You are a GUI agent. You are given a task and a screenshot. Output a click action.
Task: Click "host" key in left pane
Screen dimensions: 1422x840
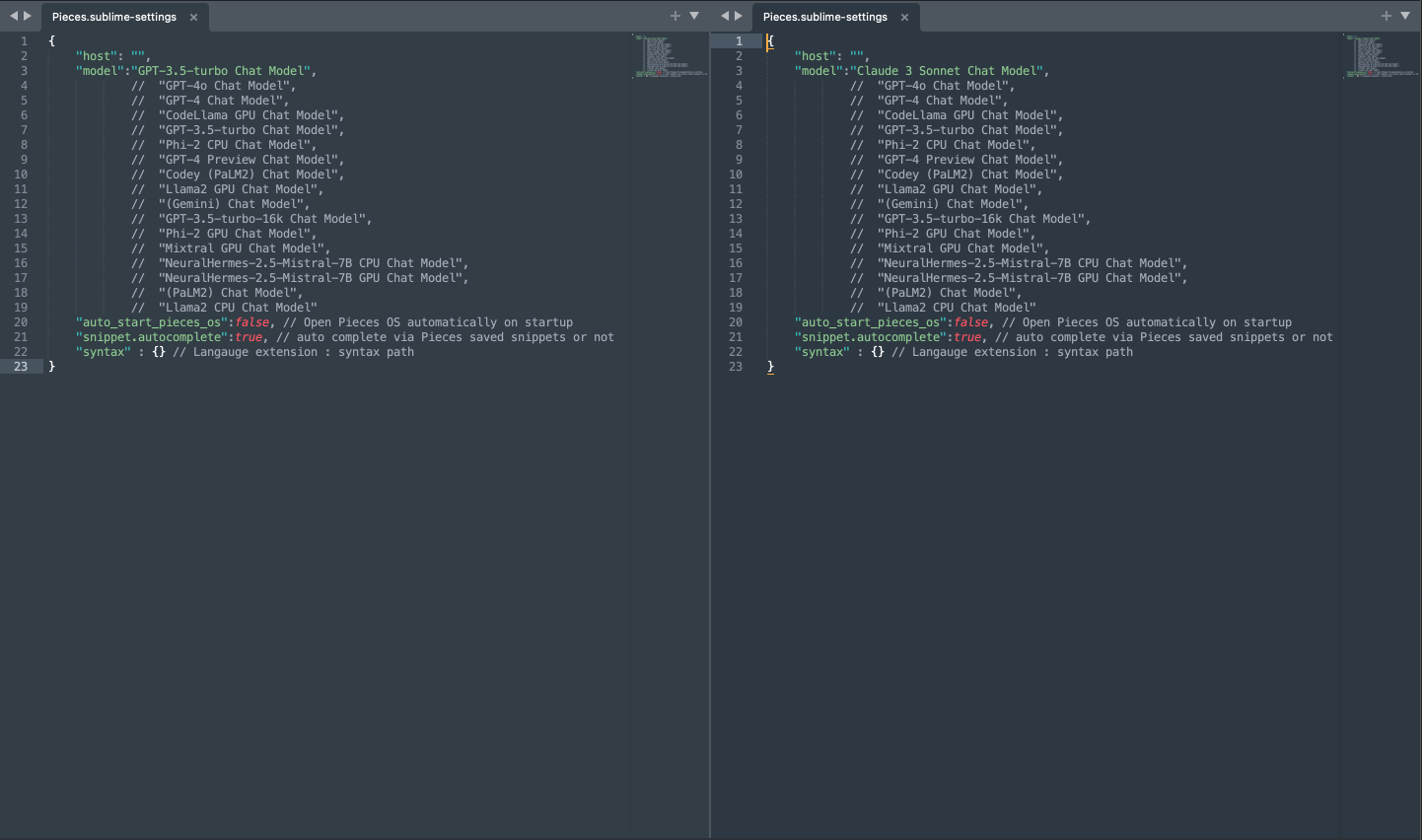97,56
